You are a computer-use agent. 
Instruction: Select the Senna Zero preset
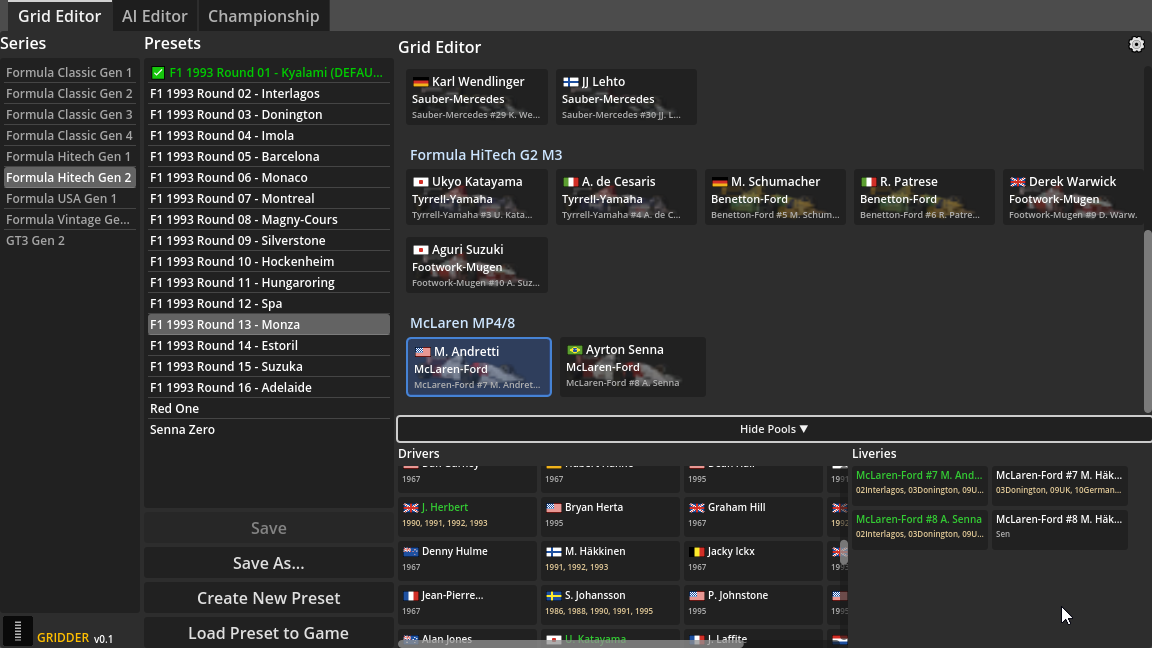[269, 430]
